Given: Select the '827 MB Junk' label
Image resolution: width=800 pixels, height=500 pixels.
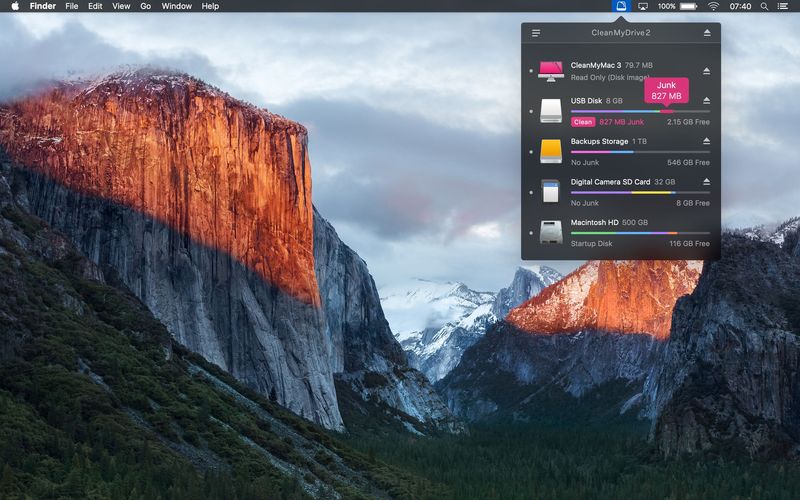Looking at the screenshot, I should (621, 122).
